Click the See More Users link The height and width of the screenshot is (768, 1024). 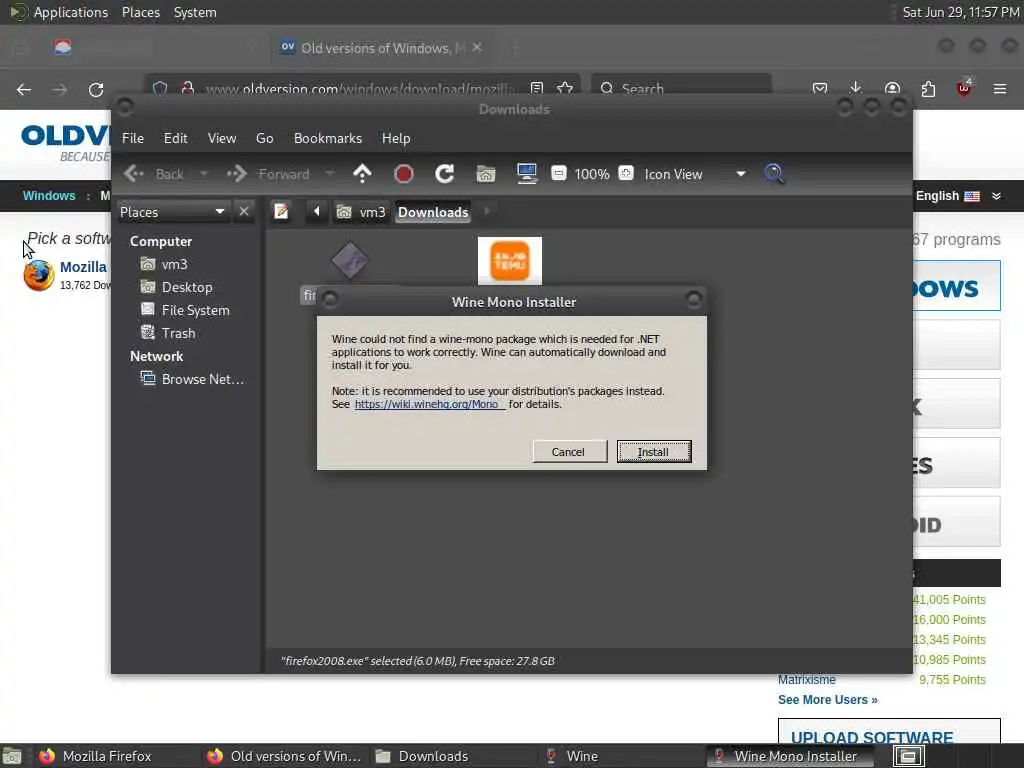tap(827, 700)
